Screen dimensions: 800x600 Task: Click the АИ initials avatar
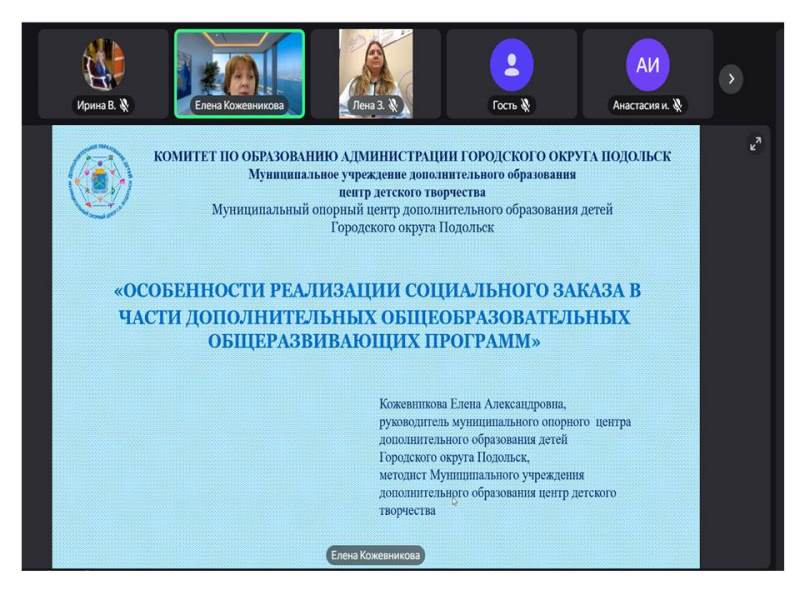click(x=647, y=65)
